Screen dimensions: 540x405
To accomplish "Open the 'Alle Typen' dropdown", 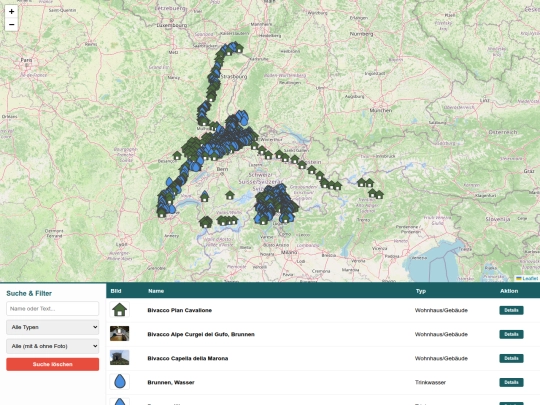I will pos(53,327).
